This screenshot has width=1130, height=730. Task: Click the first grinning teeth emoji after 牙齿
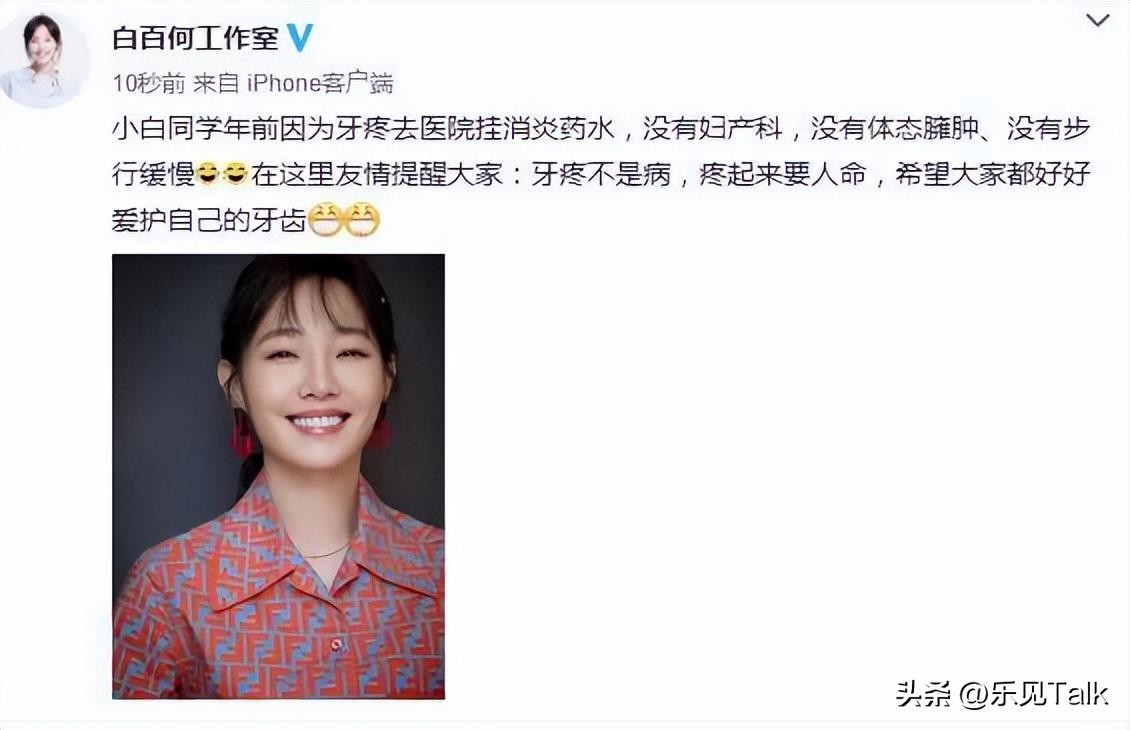pos(325,220)
